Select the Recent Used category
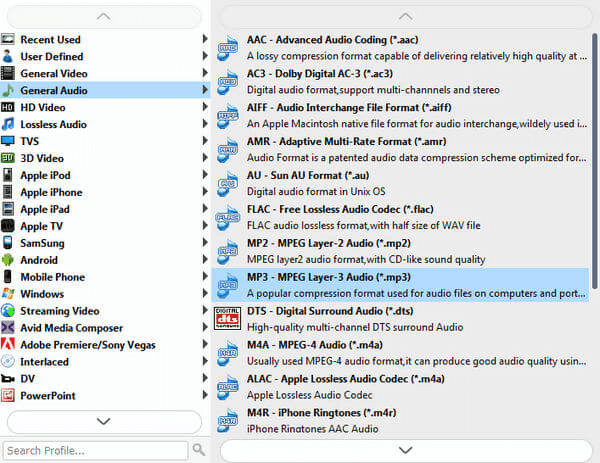Image resolution: width=600 pixels, height=463 pixels. tap(50, 39)
